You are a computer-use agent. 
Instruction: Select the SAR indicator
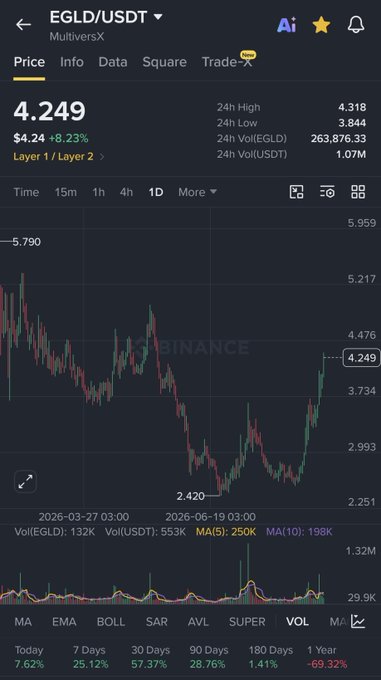coord(156,622)
